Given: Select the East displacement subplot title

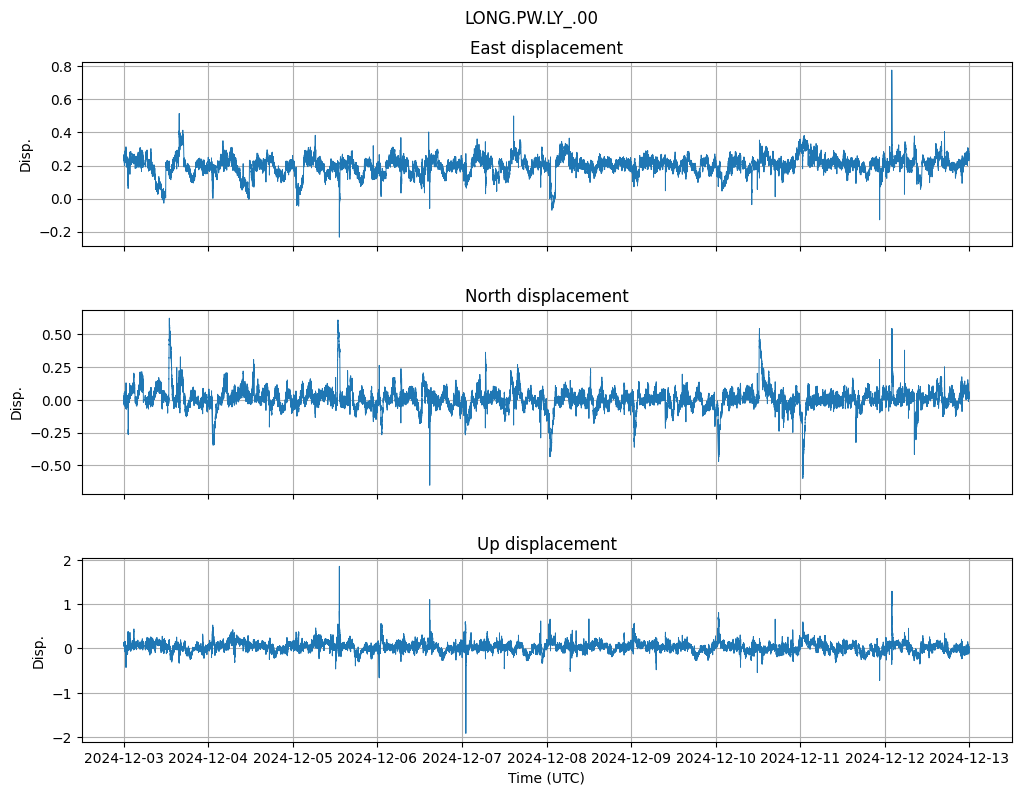Looking at the screenshot, I should [x=546, y=48].
